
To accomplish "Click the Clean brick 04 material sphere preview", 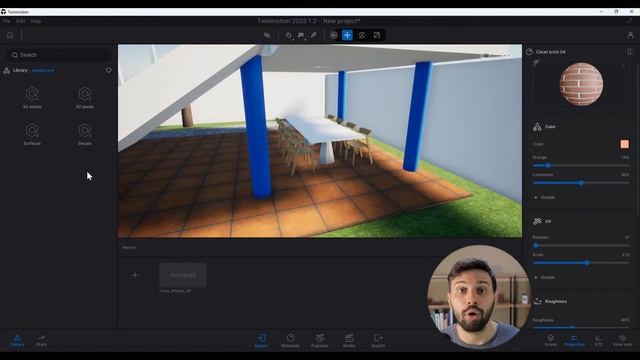I will [x=581, y=84].
